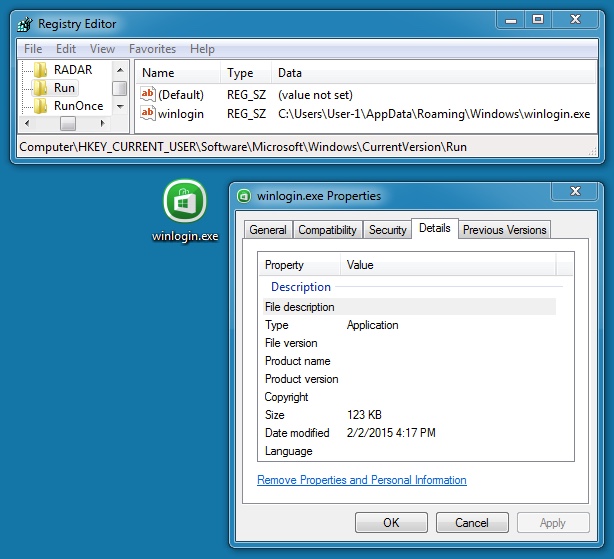This screenshot has width=614, height=559.
Task: Select the RADAR folder icon in tree
Action: [41, 70]
